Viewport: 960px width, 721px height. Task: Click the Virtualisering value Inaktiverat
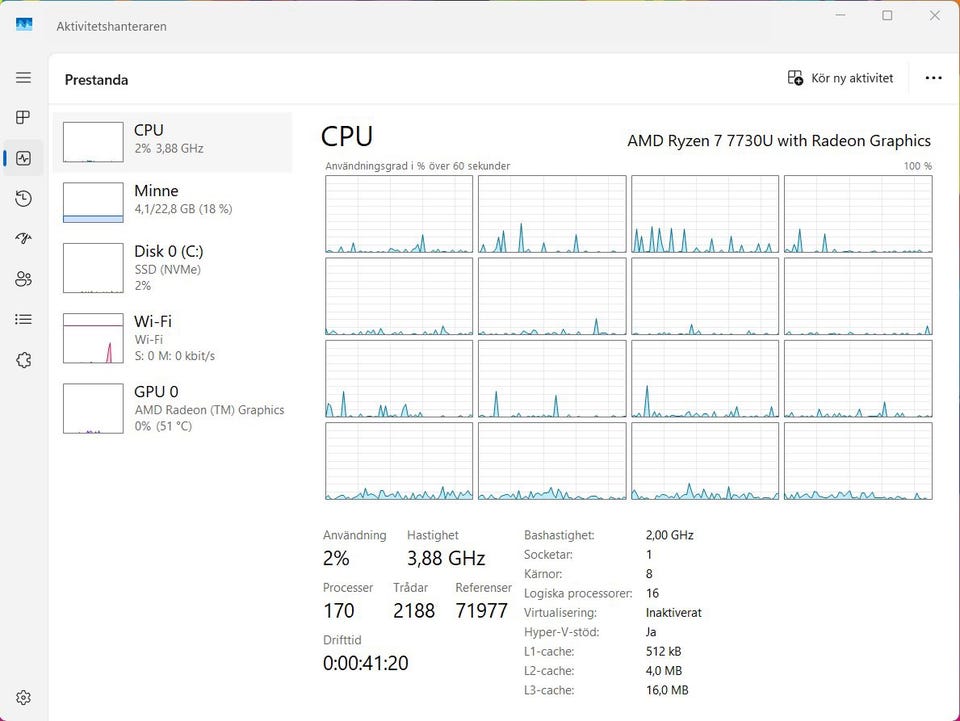[673, 613]
